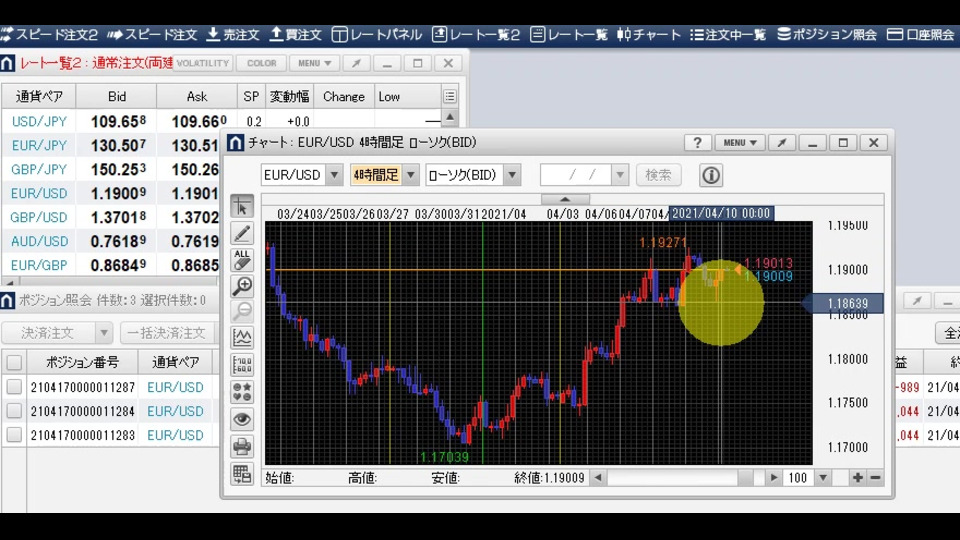Click the 決済注文 button

tap(49, 333)
